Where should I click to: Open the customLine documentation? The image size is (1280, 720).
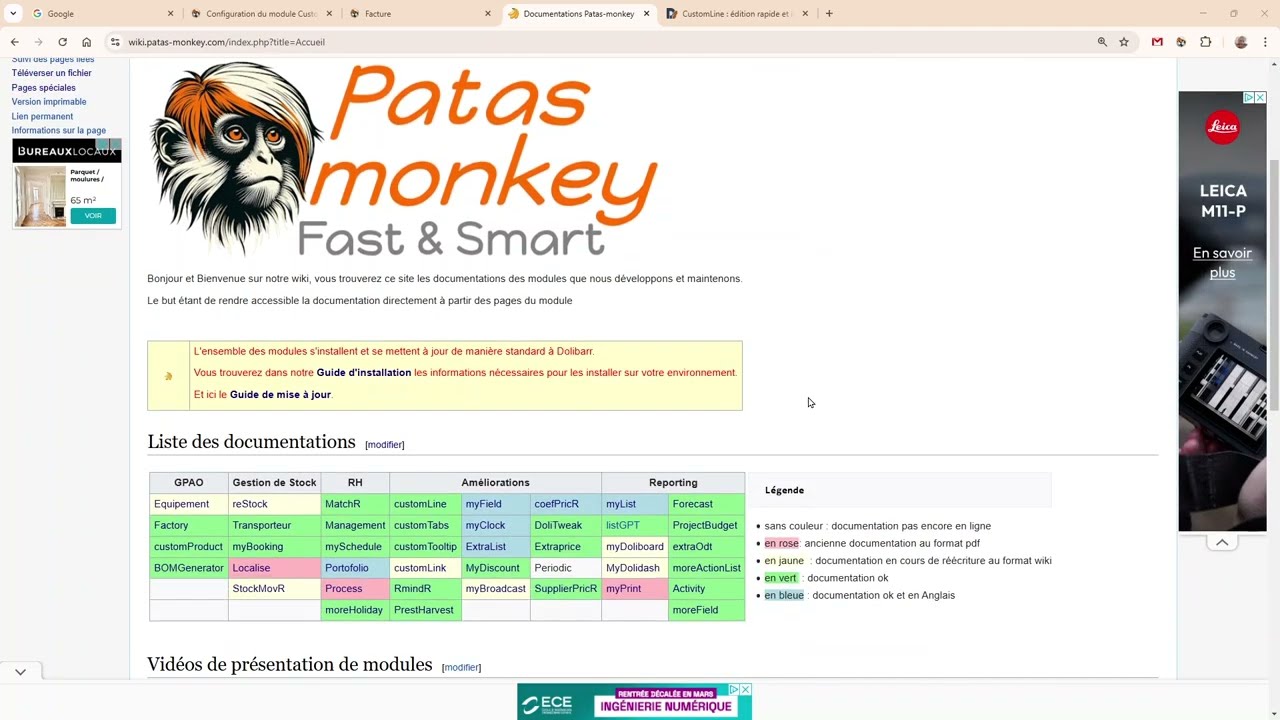(420, 504)
